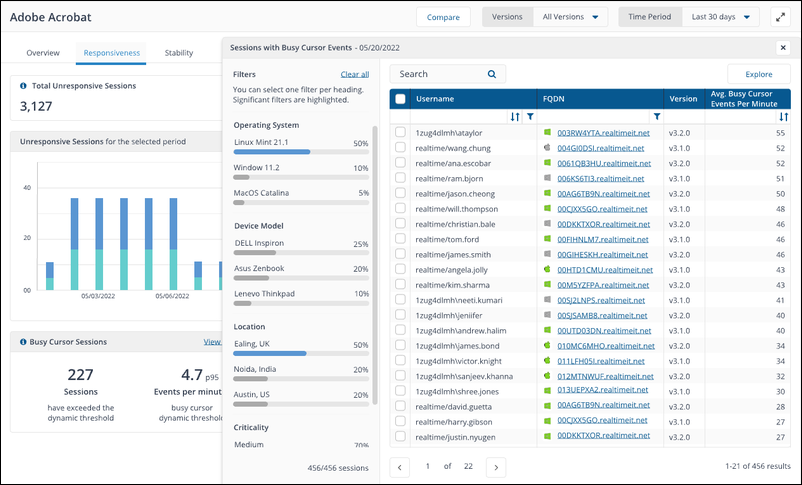
Task: Click the expand fullscreen icon
Action: [x=780, y=17]
